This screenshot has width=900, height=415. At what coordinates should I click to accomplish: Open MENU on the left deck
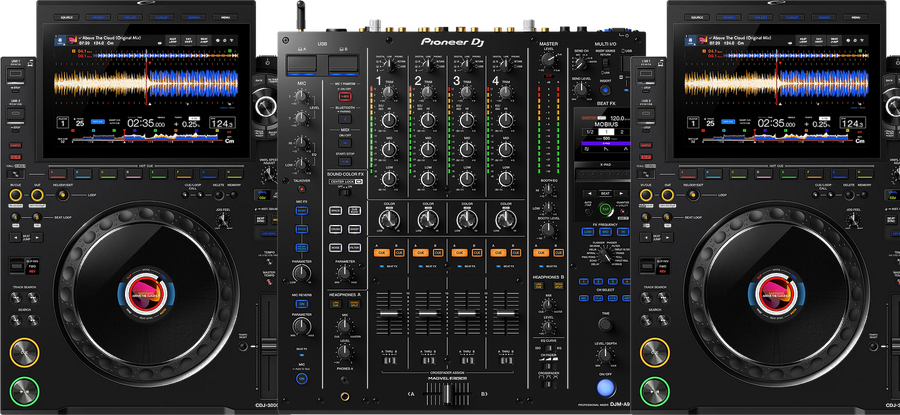226,17
